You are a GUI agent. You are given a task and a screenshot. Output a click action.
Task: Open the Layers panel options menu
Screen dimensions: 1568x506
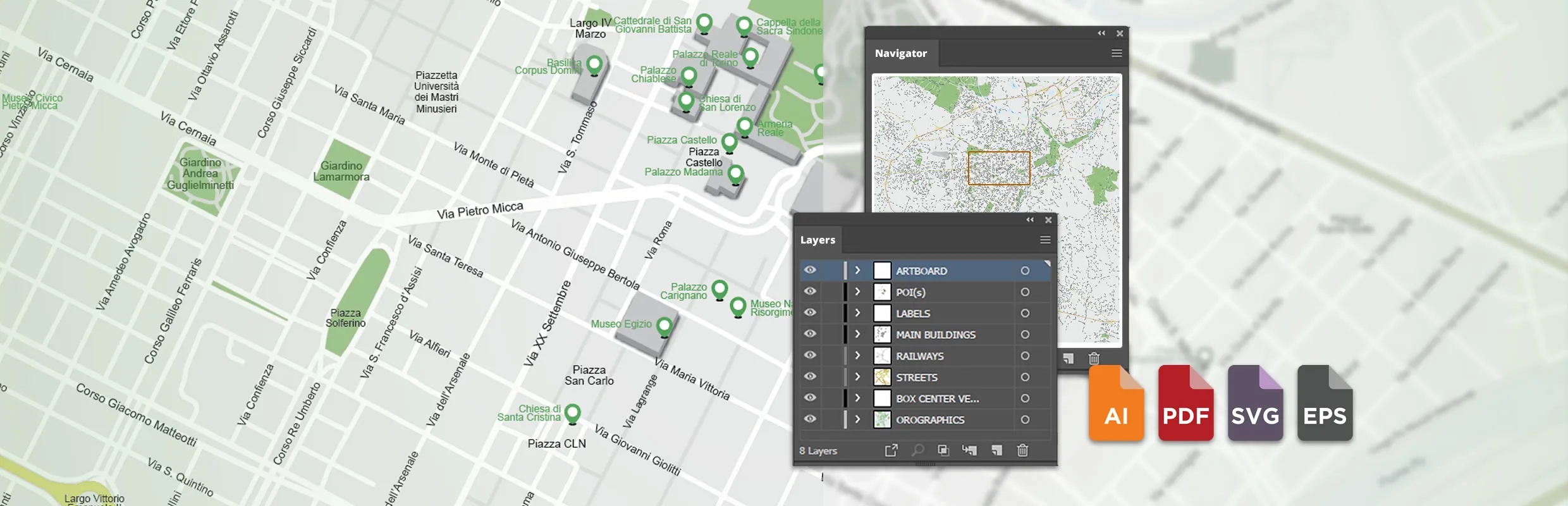(x=1045, y=240)
